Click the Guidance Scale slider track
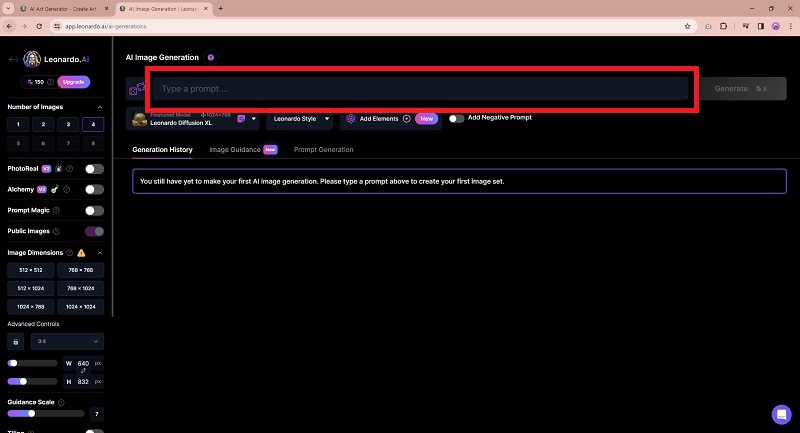The image size is (800, 433). point(46,414)
